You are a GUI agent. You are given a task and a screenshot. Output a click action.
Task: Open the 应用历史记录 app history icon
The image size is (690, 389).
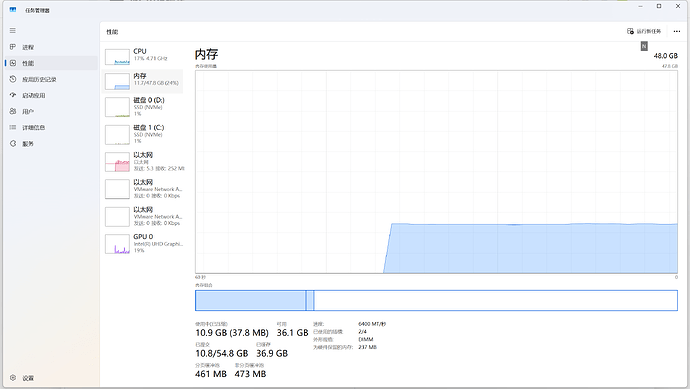(13, 79)
